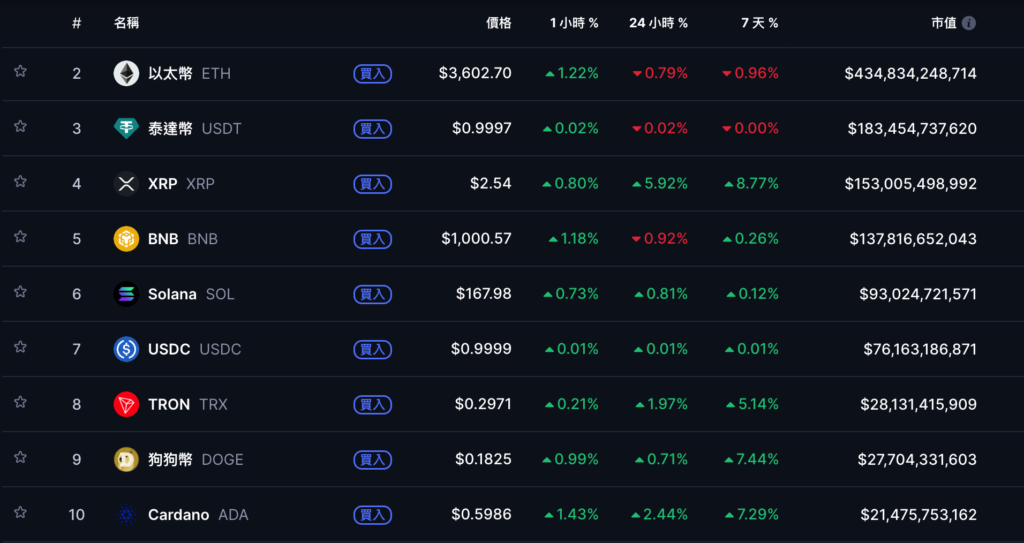
Task: Click the USDC coin logo icon
Action: (x=126, y=349)
